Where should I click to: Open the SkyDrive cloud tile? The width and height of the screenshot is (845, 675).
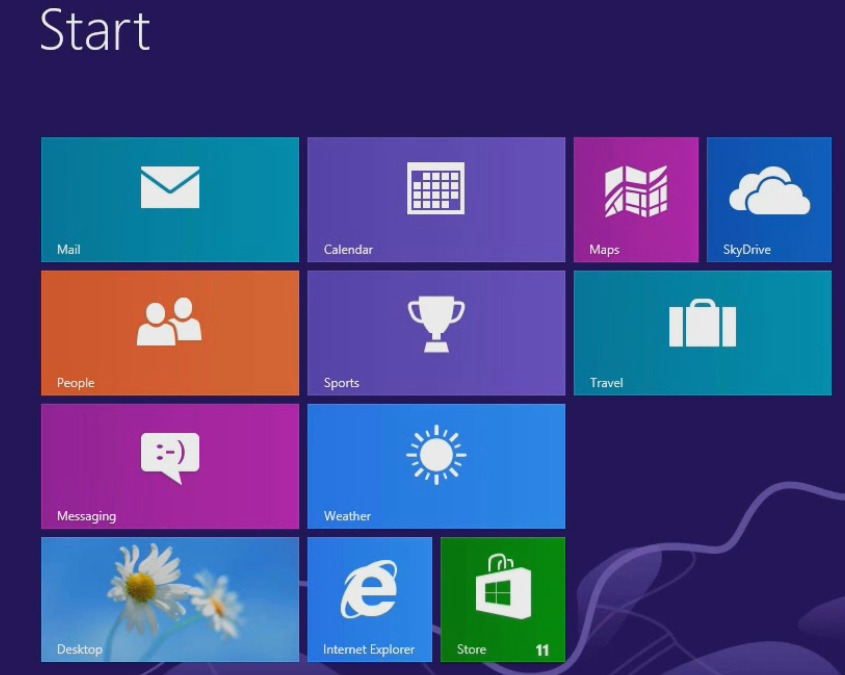[x=769, y=199]
